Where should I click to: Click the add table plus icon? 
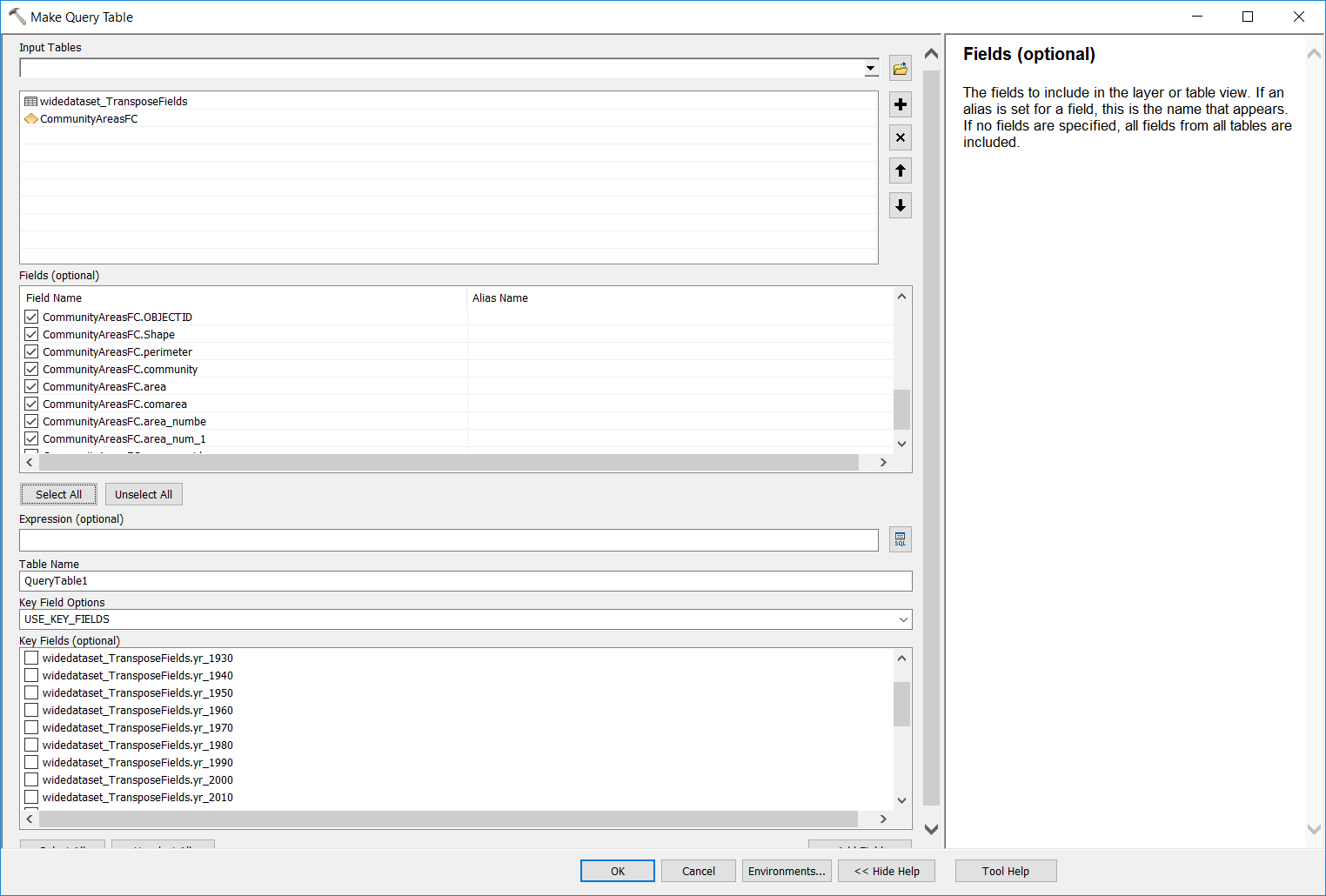point(901,104)
